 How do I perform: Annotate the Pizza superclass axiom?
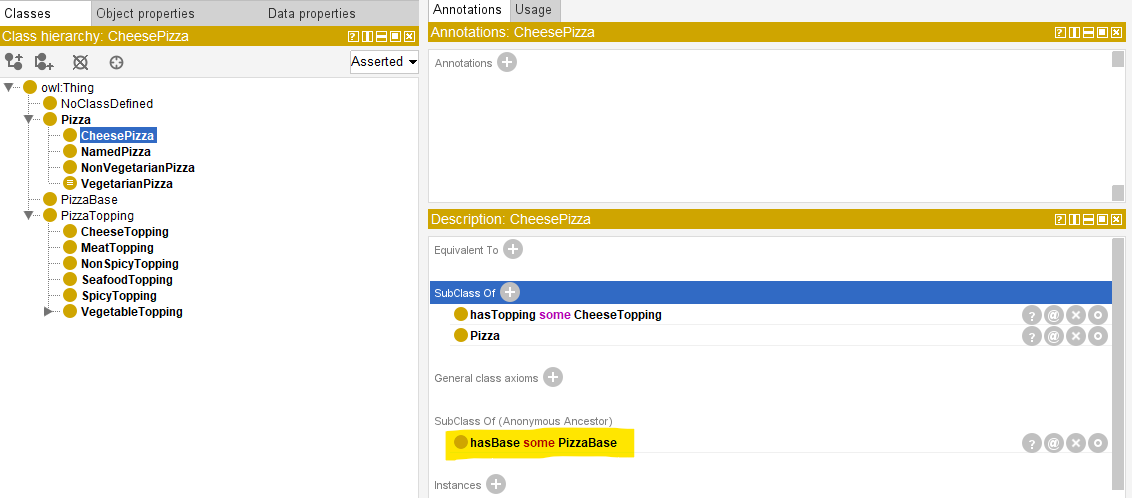click(x=1053, y=336)
